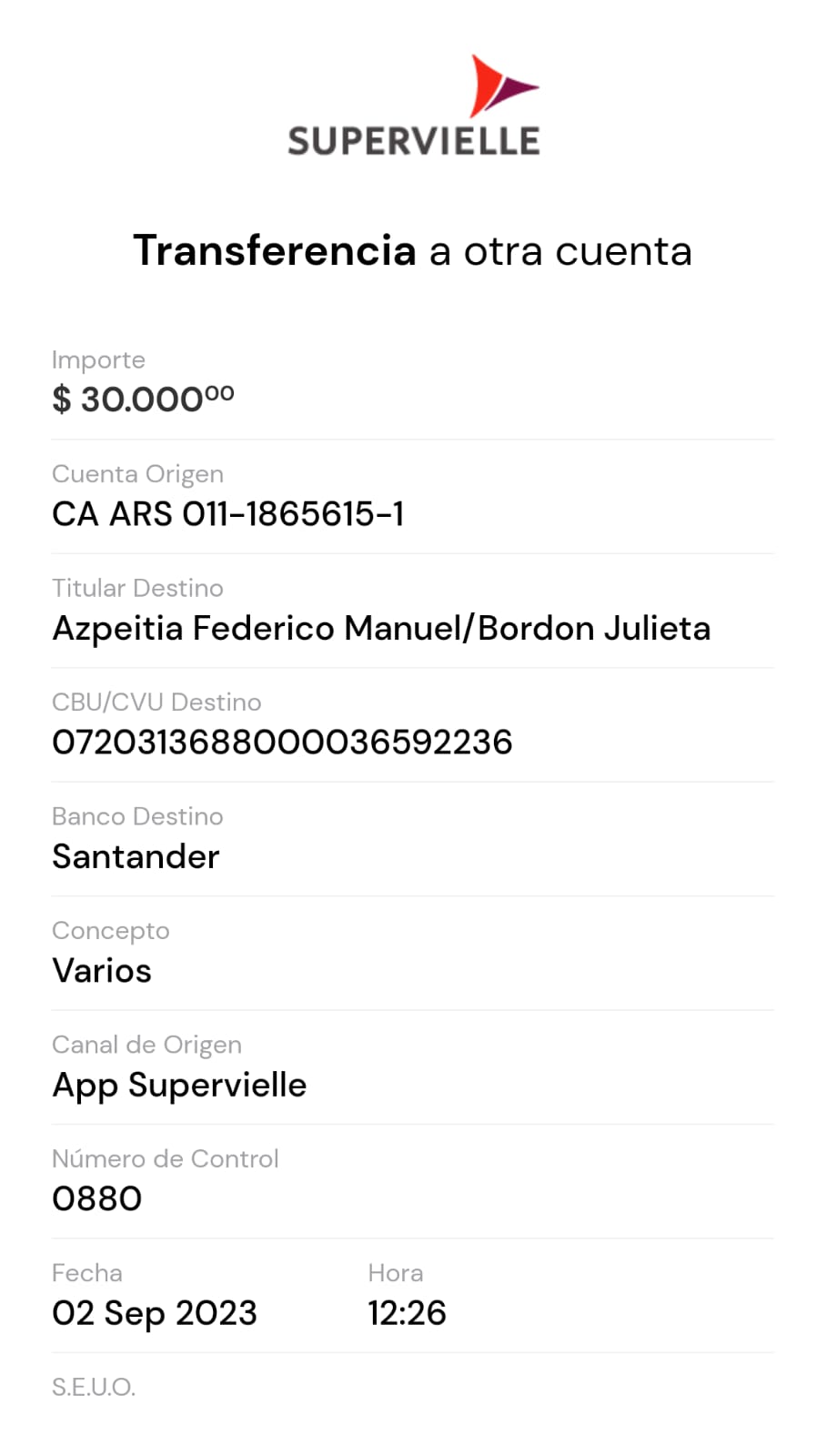Click the Banco Destino label
Viewport: 826px width, 1456px height.
pyautogui.click(x=137, y=816)
